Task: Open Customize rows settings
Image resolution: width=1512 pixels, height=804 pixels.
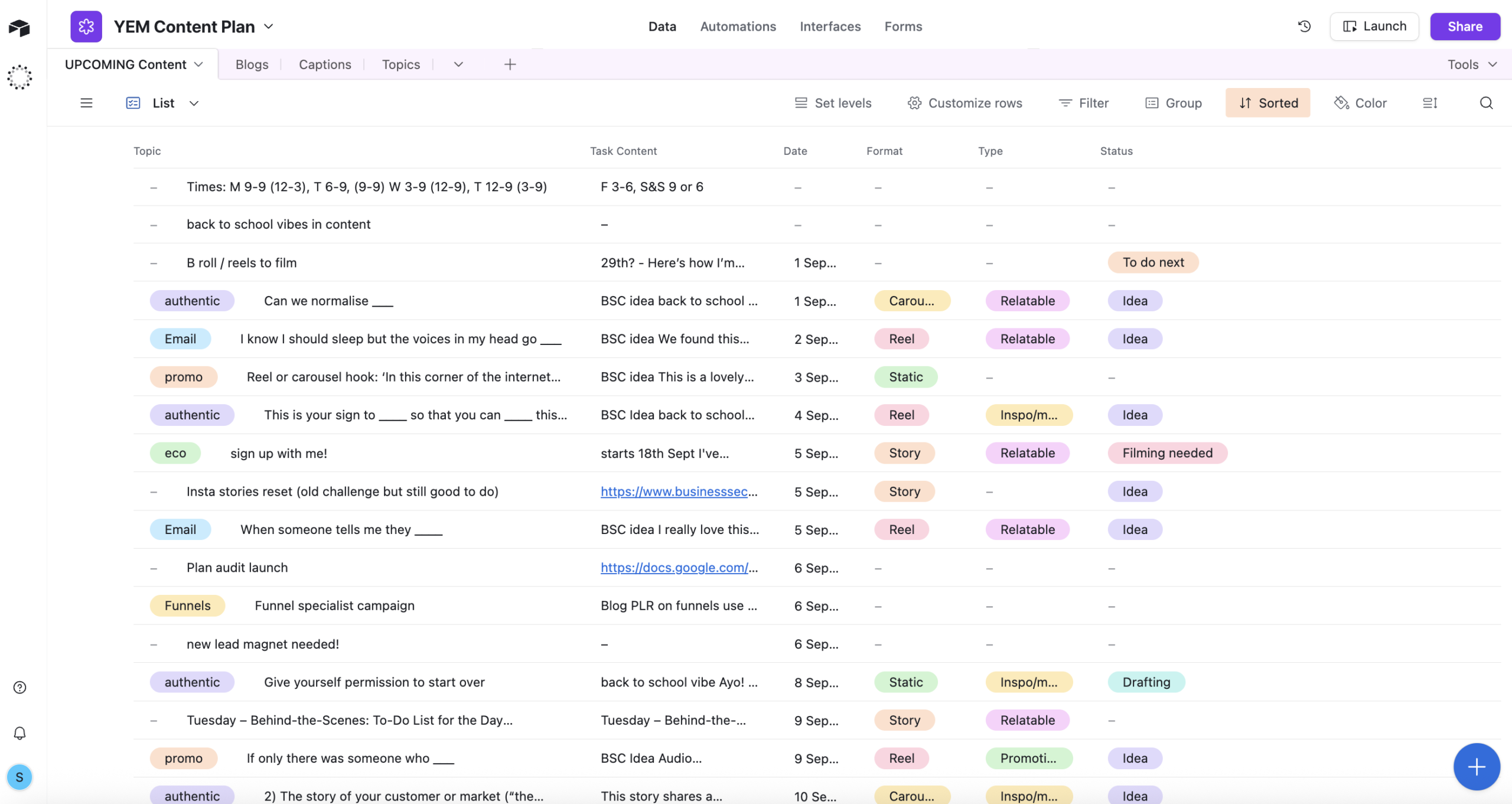Action: coord(965,103)
